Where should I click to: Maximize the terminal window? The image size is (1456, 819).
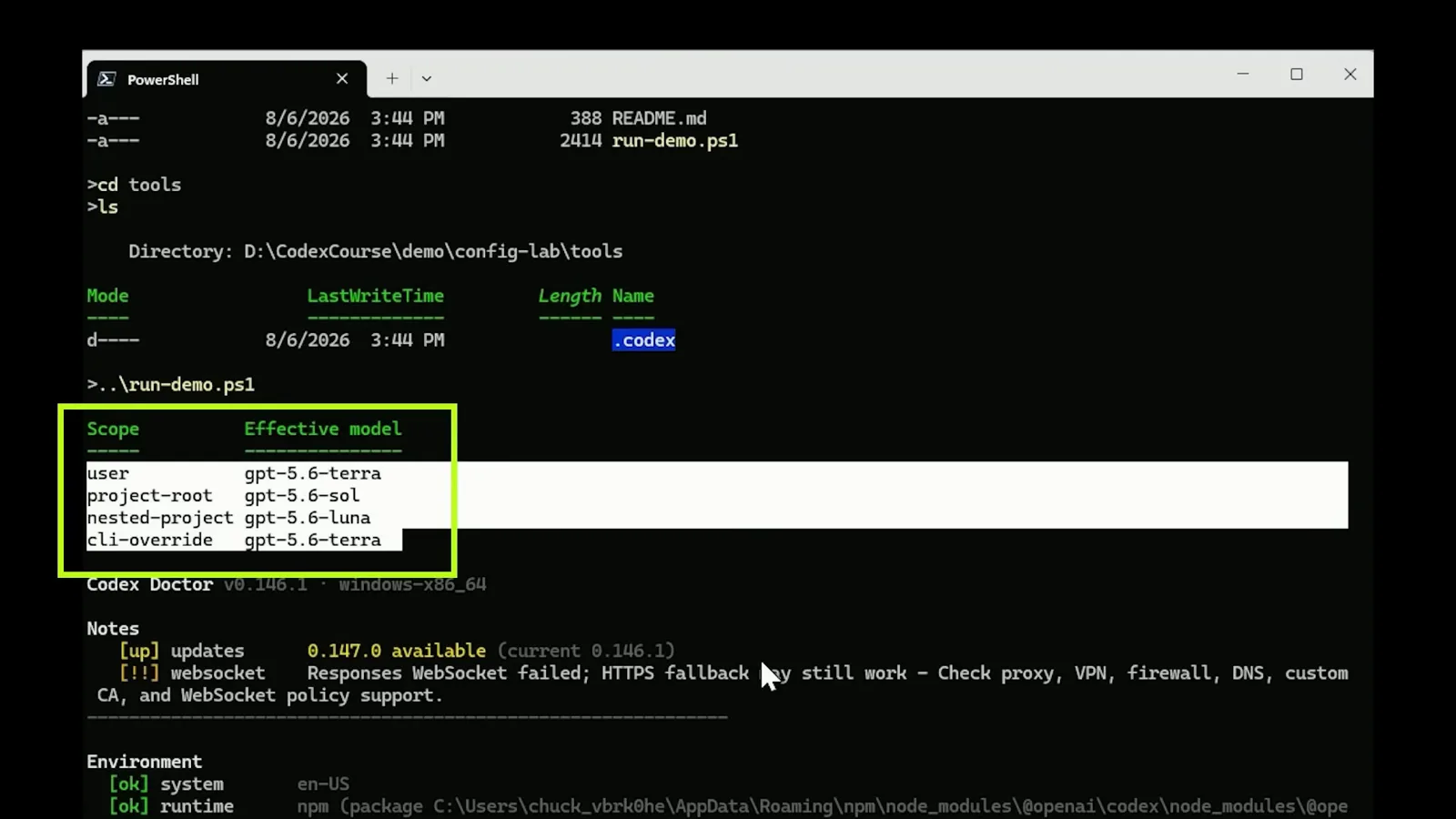click(1297, 75)
